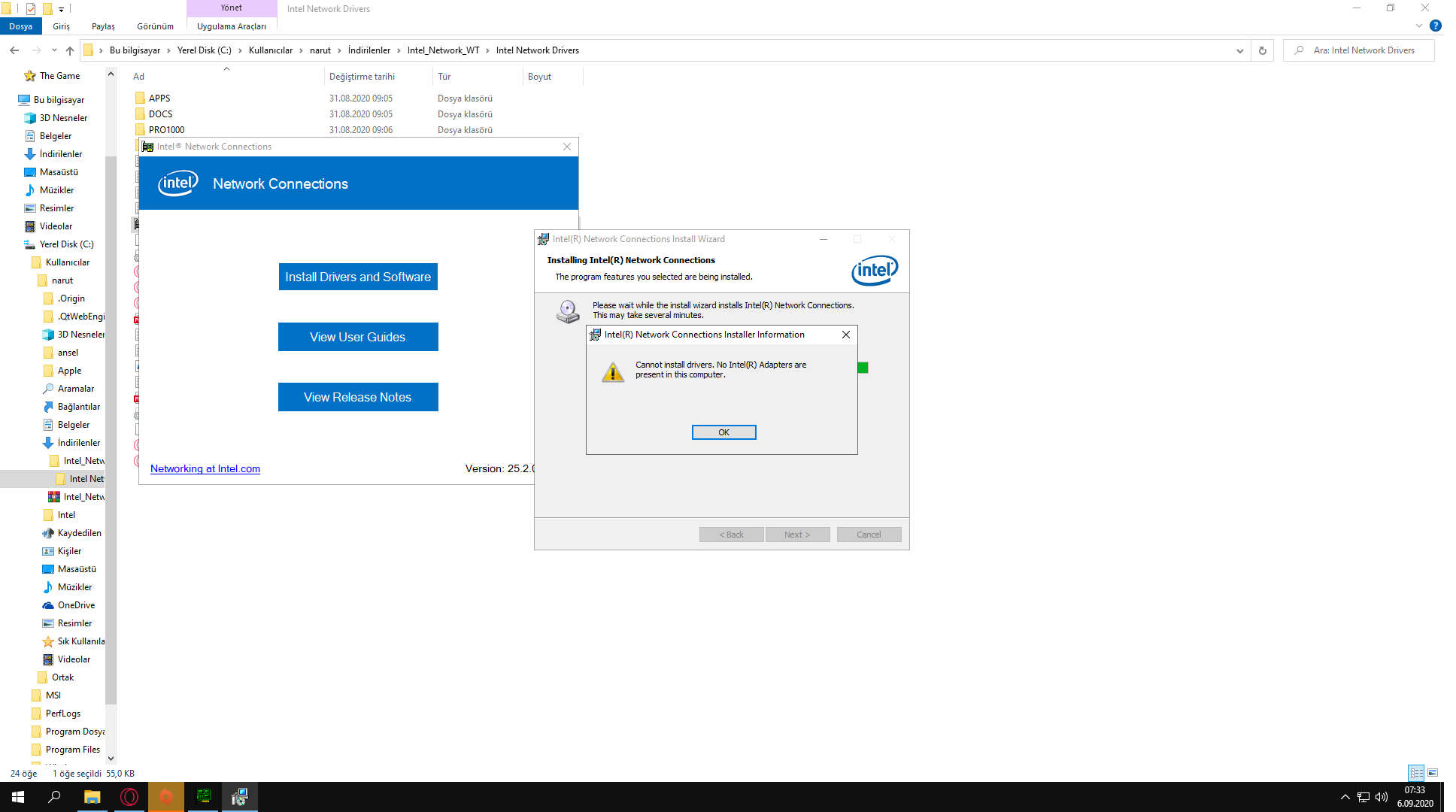Select The Game in the navigation pane
Viewport: 1456px width, 812px height.
point(59,76)
